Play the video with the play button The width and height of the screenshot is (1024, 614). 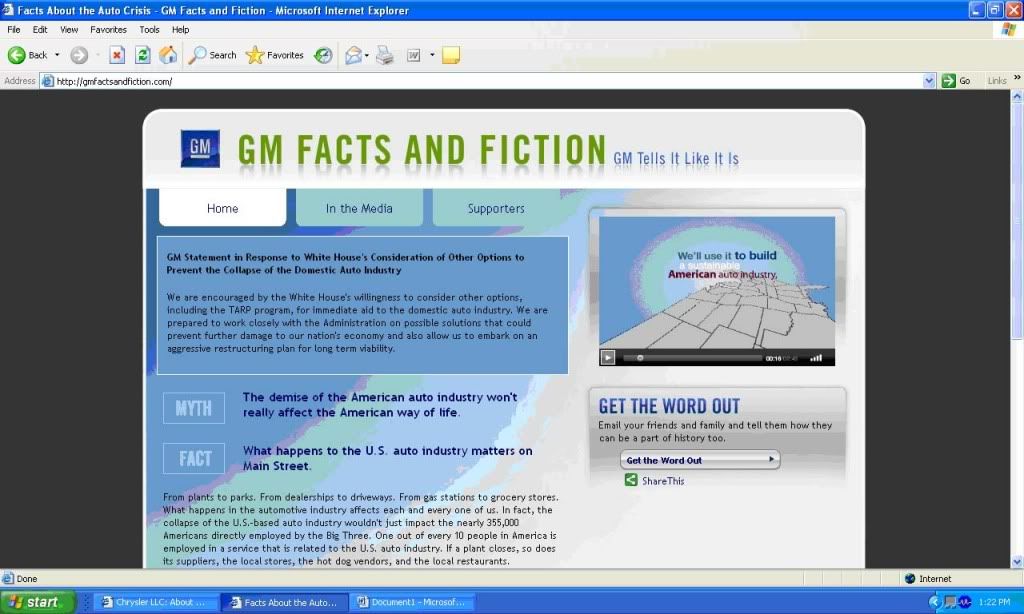(607, 357)
